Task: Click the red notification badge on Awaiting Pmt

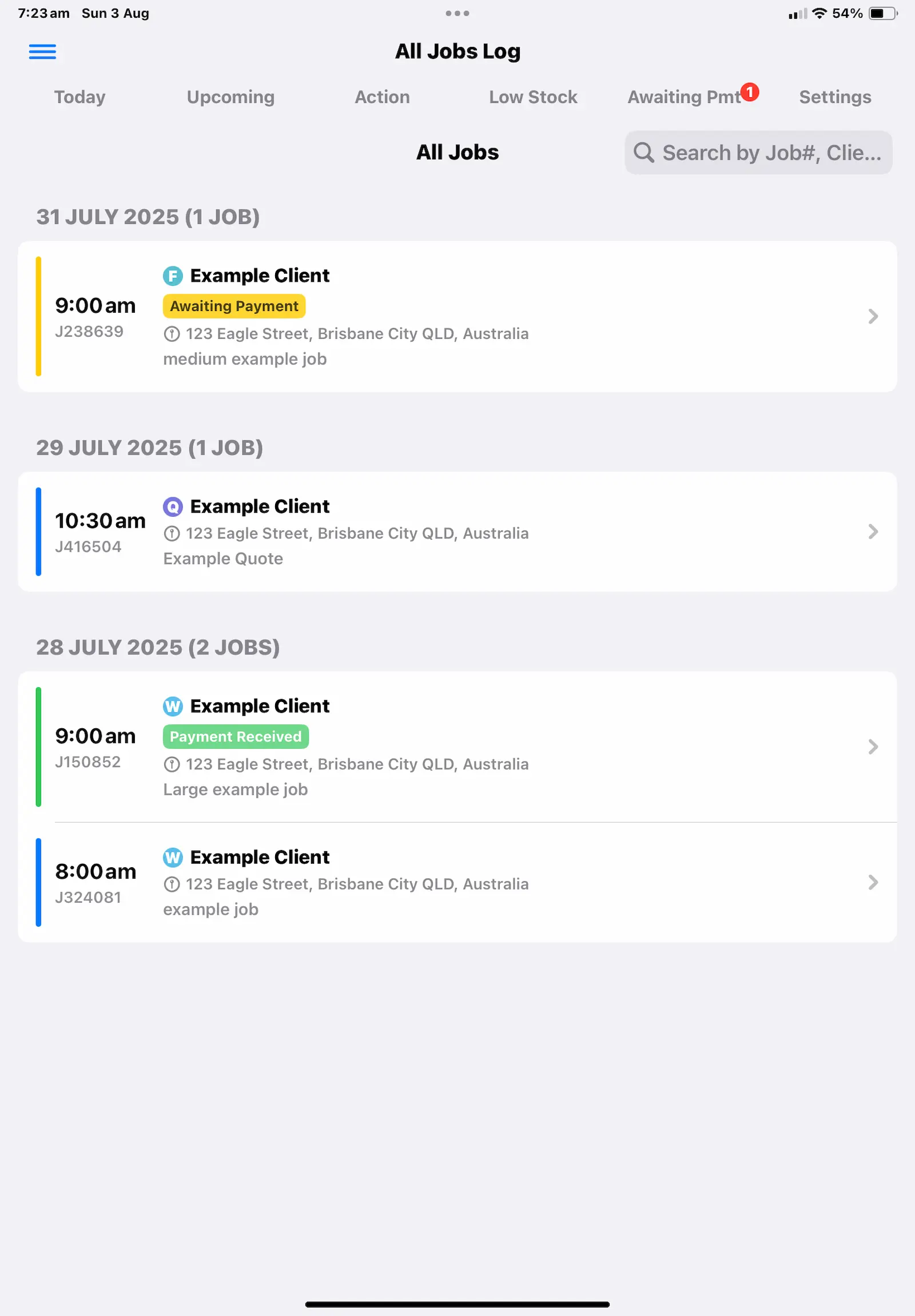Action: coord(749,91)
